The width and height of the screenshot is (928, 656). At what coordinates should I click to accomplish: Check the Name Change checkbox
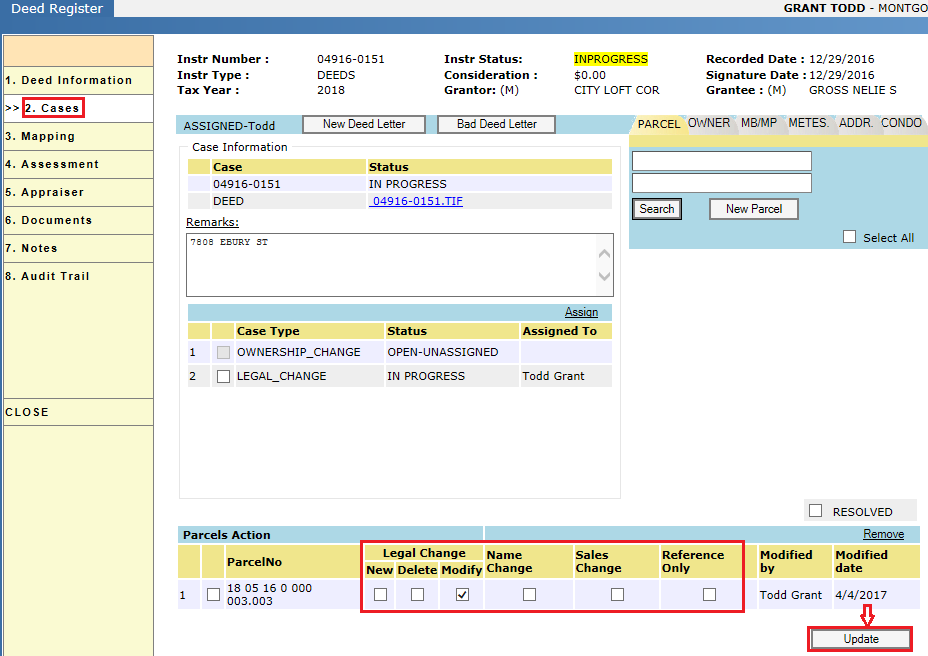pos(530,594)
